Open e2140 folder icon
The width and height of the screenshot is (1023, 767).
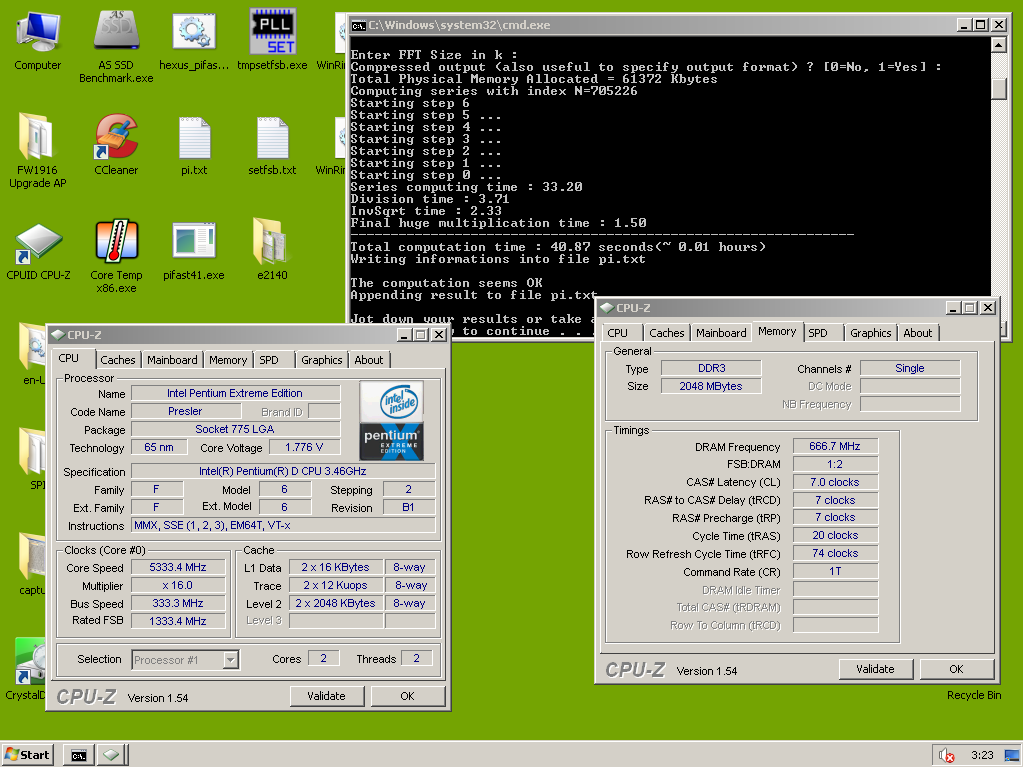tap(272, 250)
